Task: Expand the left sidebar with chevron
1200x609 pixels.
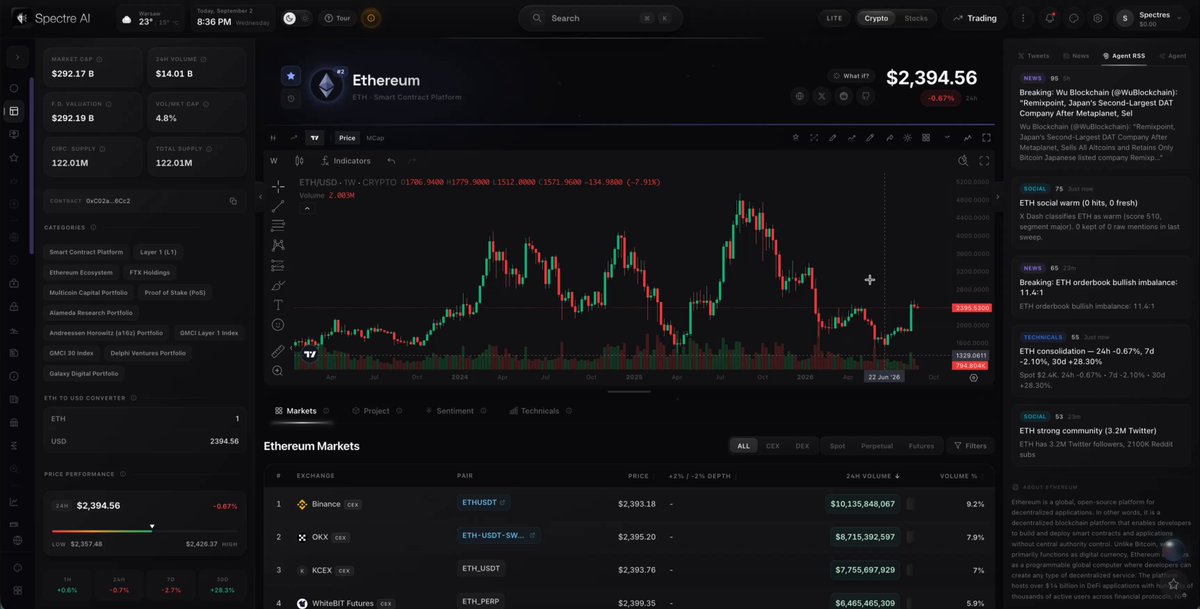Action: (18, 58)
